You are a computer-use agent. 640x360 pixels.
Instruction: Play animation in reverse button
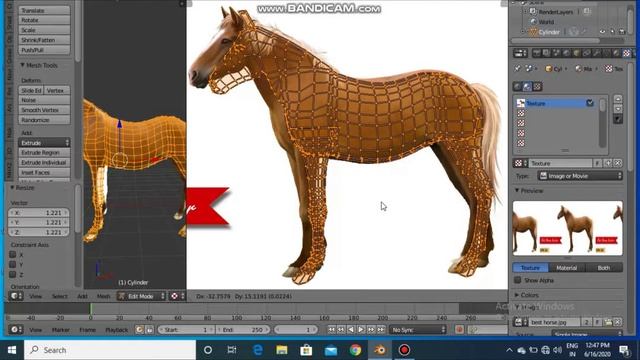coord(351,329)
